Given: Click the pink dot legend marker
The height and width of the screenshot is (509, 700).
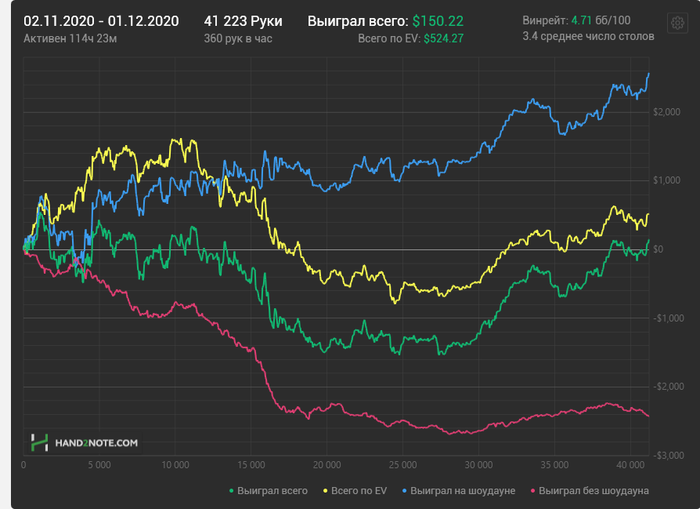Looking at the screenshot, I should 533,491.
